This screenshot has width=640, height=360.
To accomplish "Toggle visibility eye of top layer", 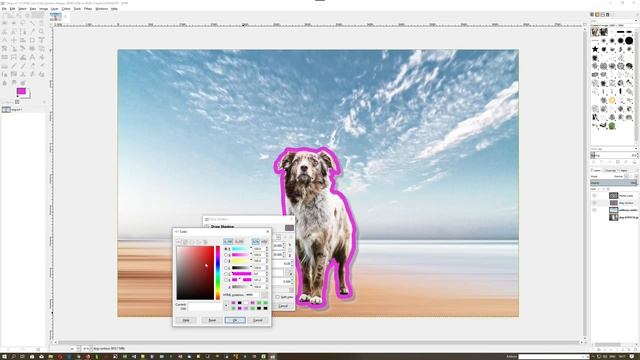I will tap(594, 196).
